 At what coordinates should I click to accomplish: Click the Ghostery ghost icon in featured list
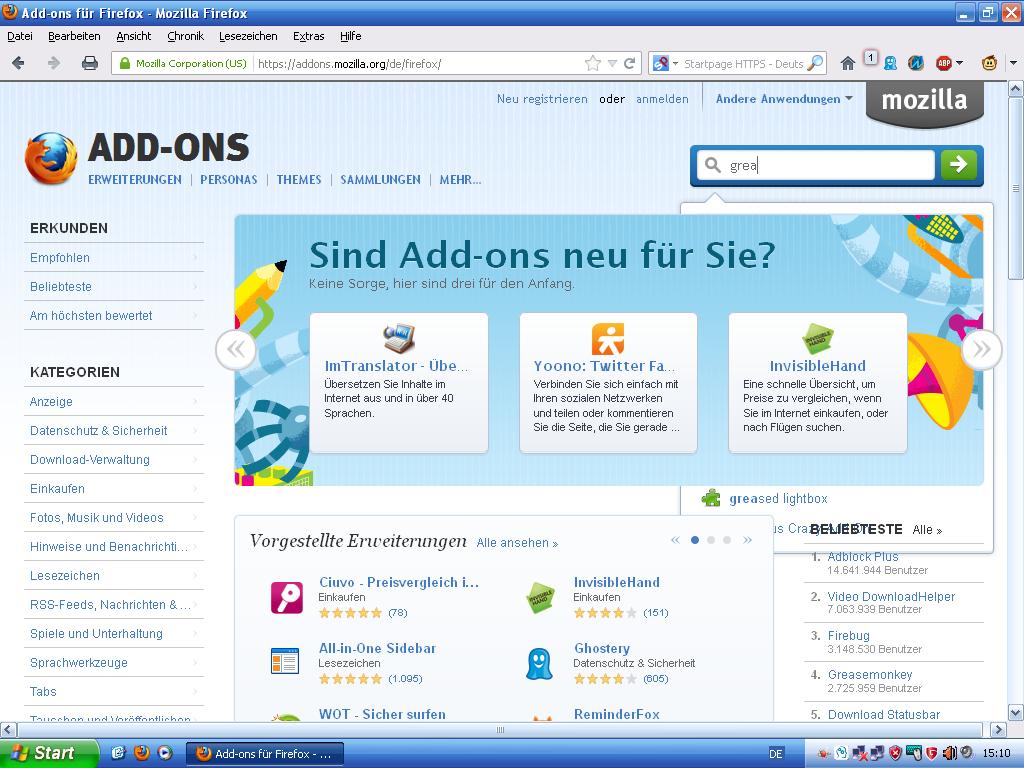(539, 664)
